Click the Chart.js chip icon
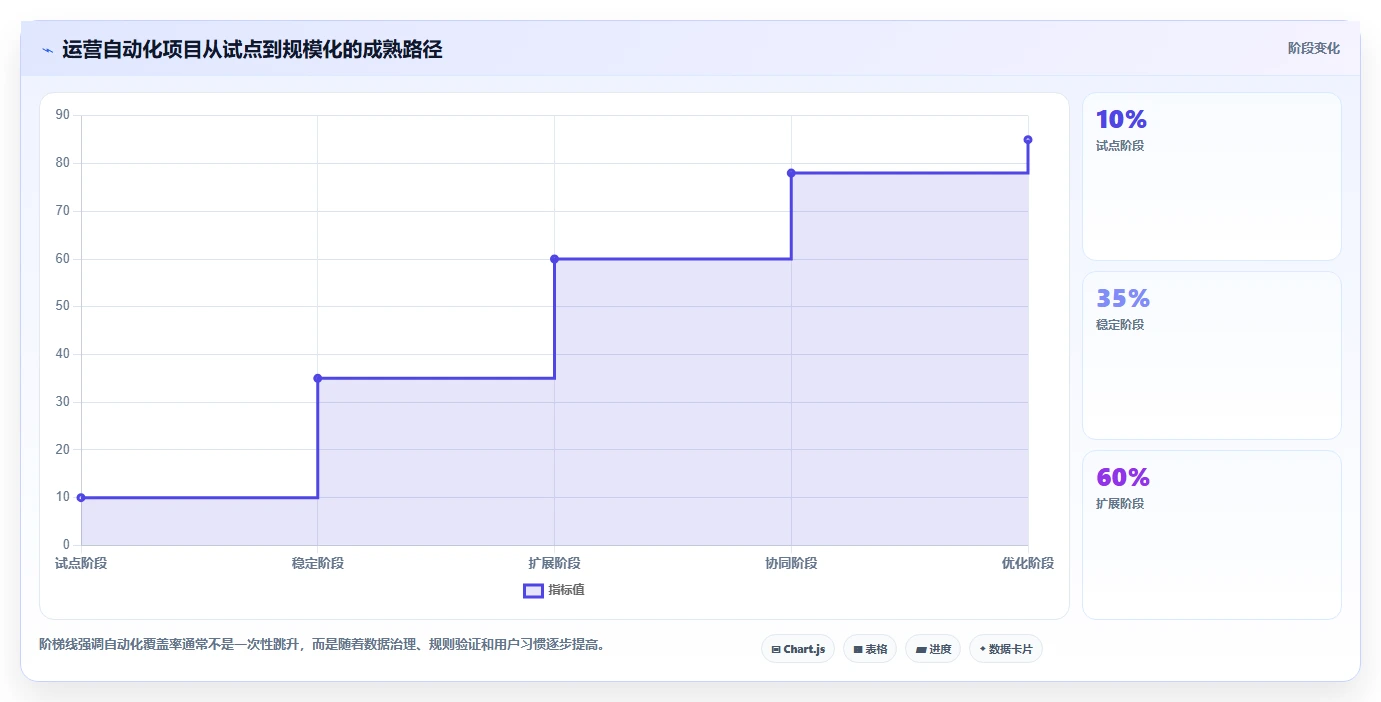 (776, 650)
